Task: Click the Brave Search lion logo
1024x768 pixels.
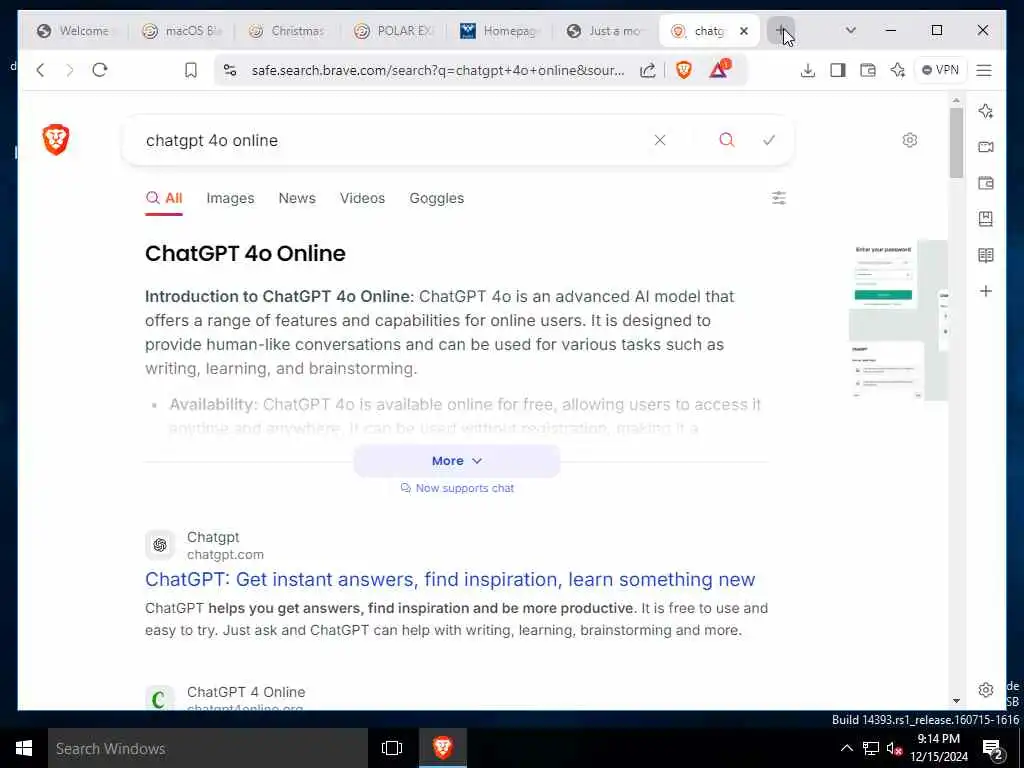Action: 56,139
